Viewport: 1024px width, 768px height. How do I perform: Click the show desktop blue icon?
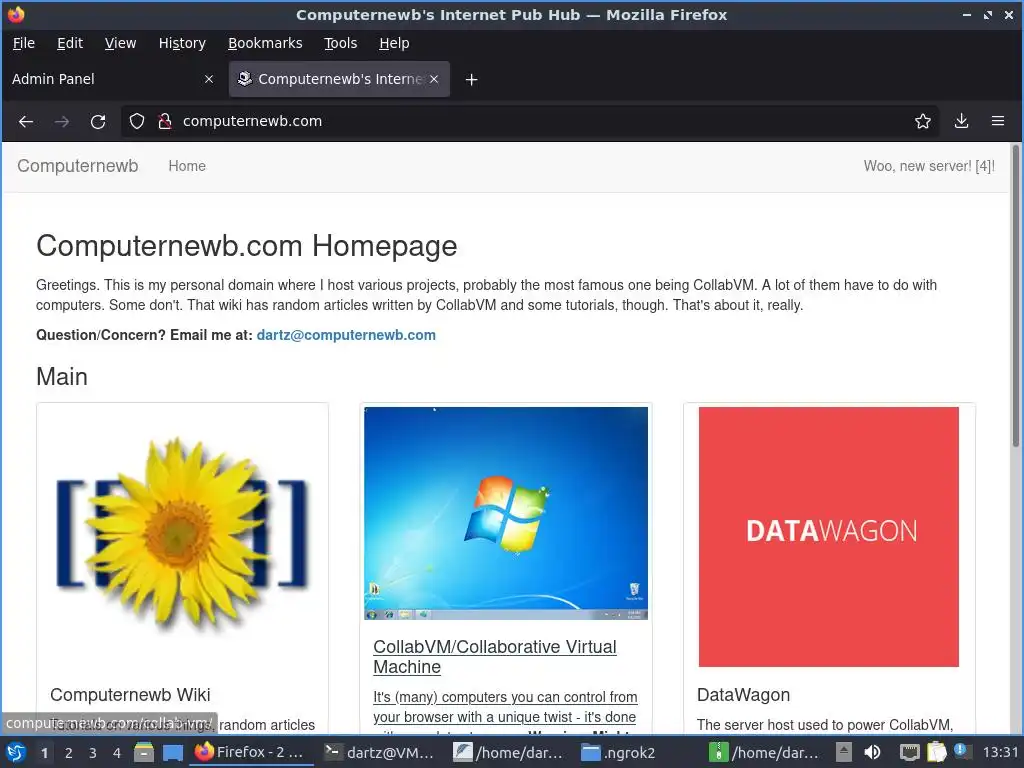coord(172,753)
